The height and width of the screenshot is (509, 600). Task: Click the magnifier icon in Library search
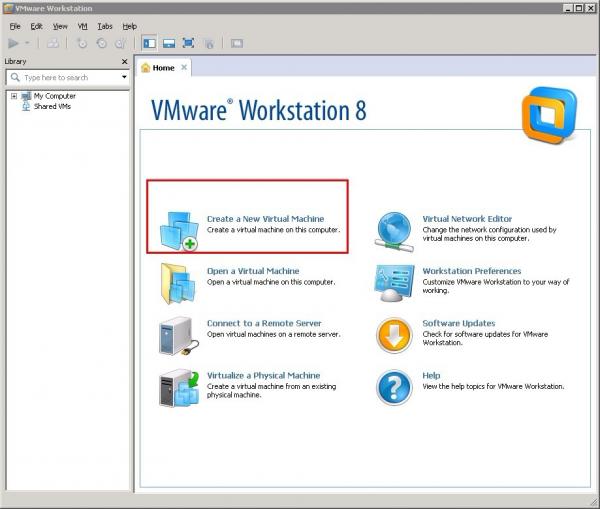[x=15, y=77]
